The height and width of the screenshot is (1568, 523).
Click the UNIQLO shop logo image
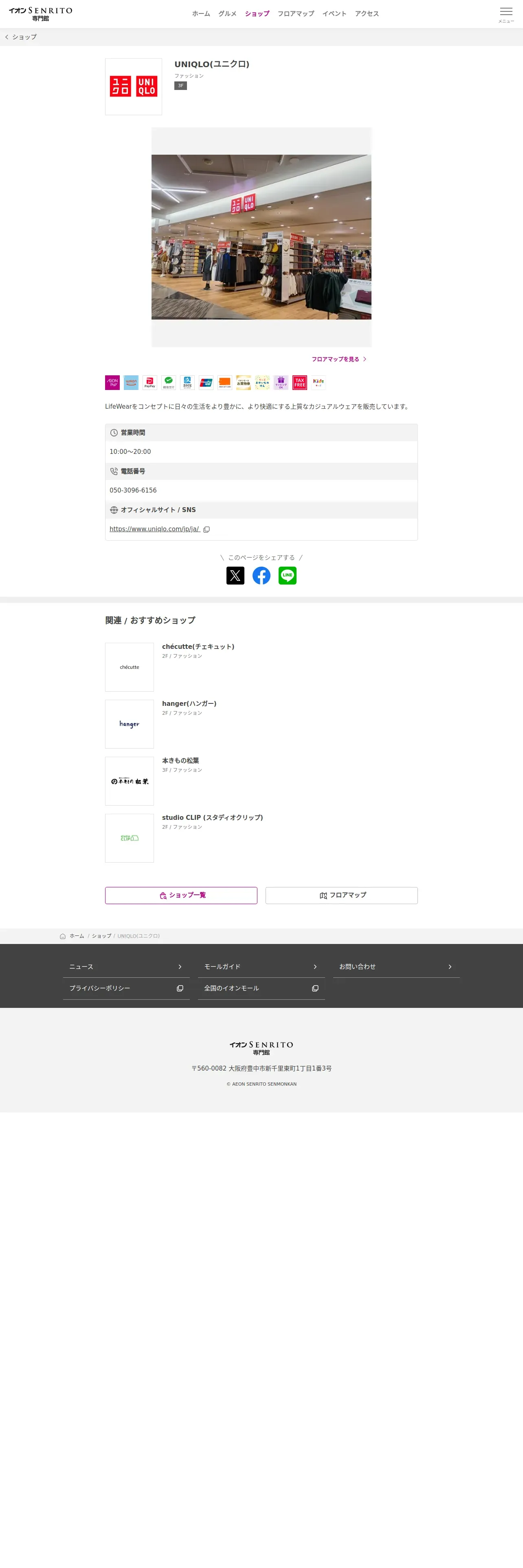tap(133, 86)
